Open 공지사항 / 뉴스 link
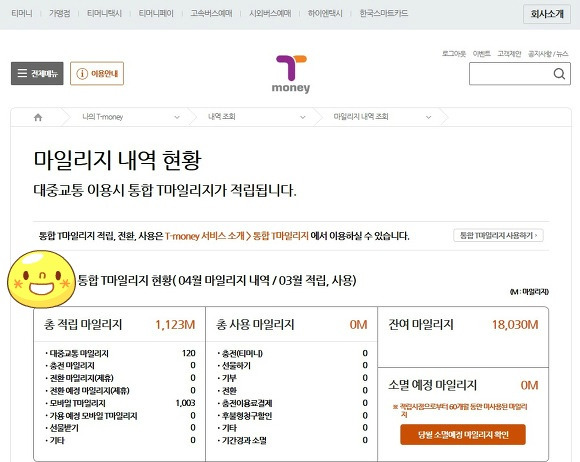The width and height of the screenshot is (580, 462). (548, 54)
